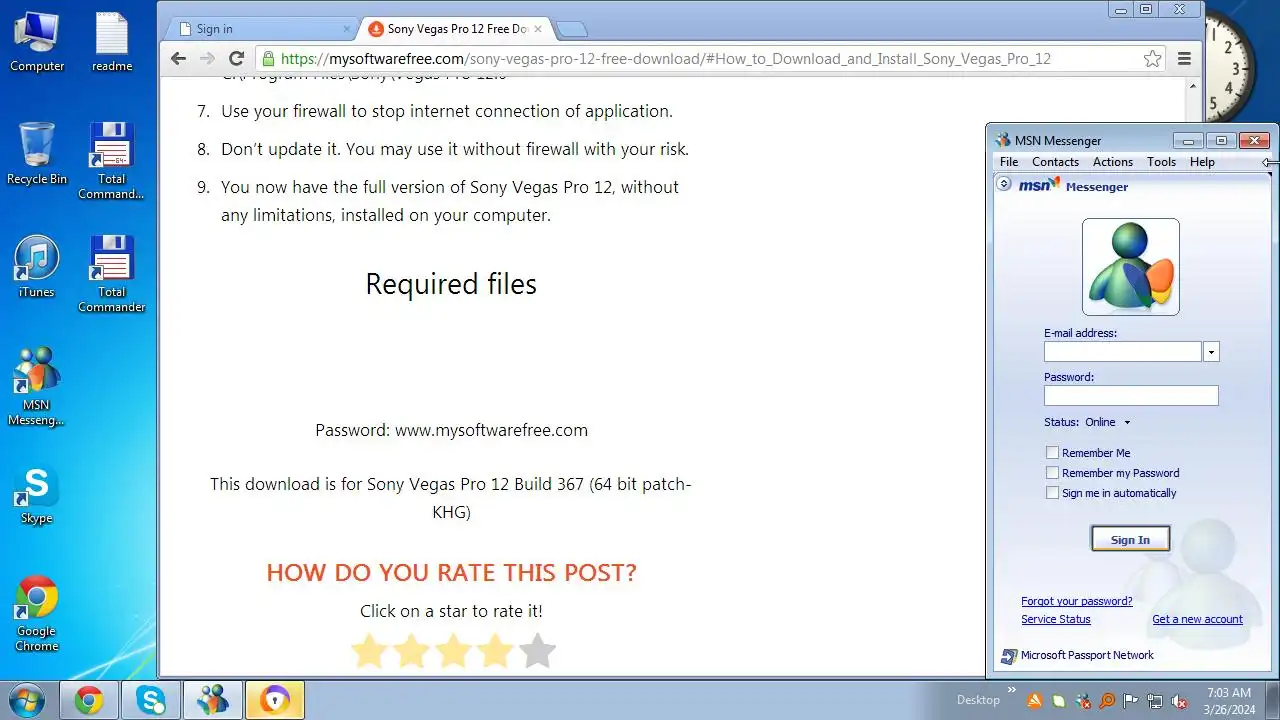The image size is (1280, 720).
Task: Click the Chrome address bar URL
Action: click(666, 59)
